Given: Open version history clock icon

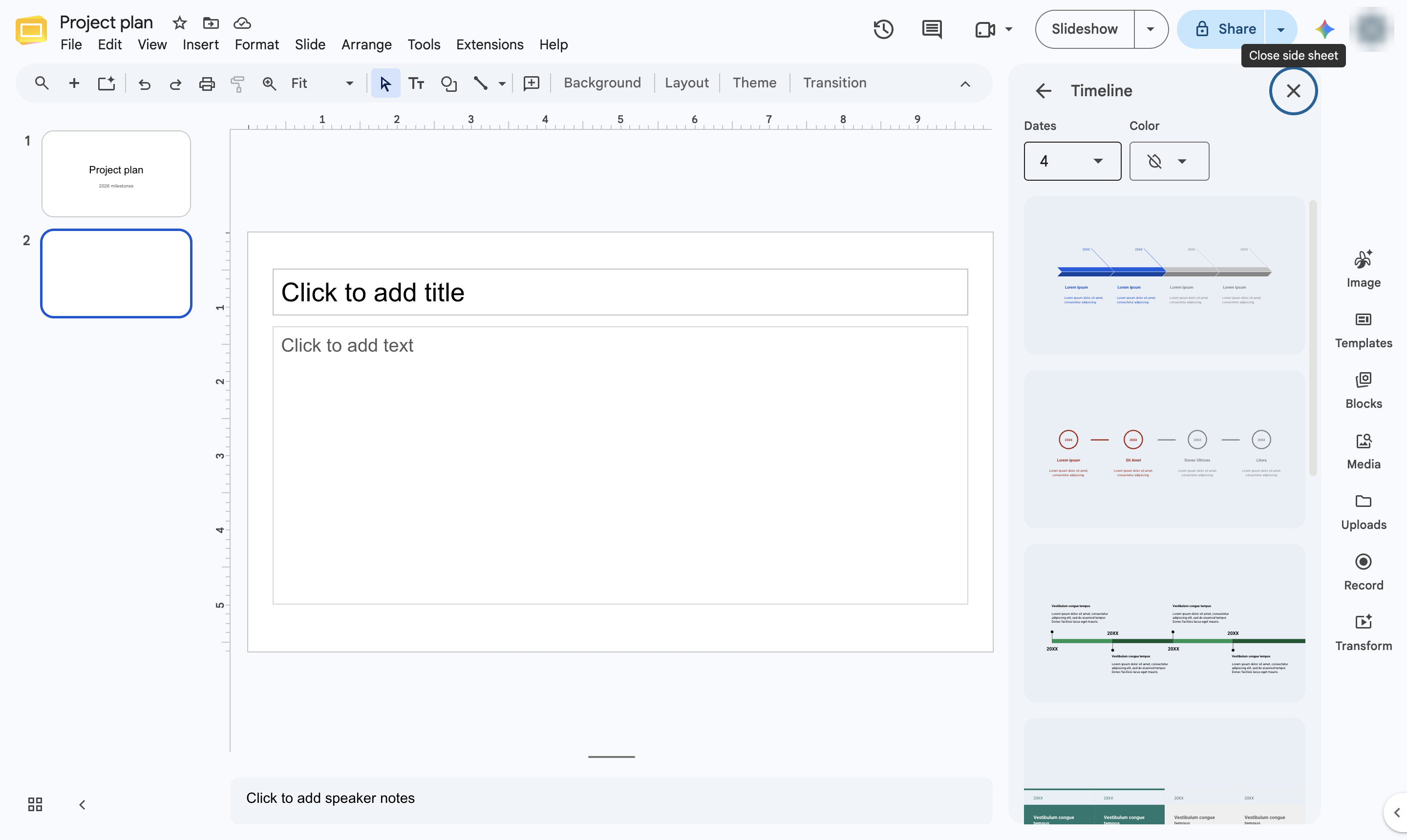Looking at the screenshot, I should (883, 29).
